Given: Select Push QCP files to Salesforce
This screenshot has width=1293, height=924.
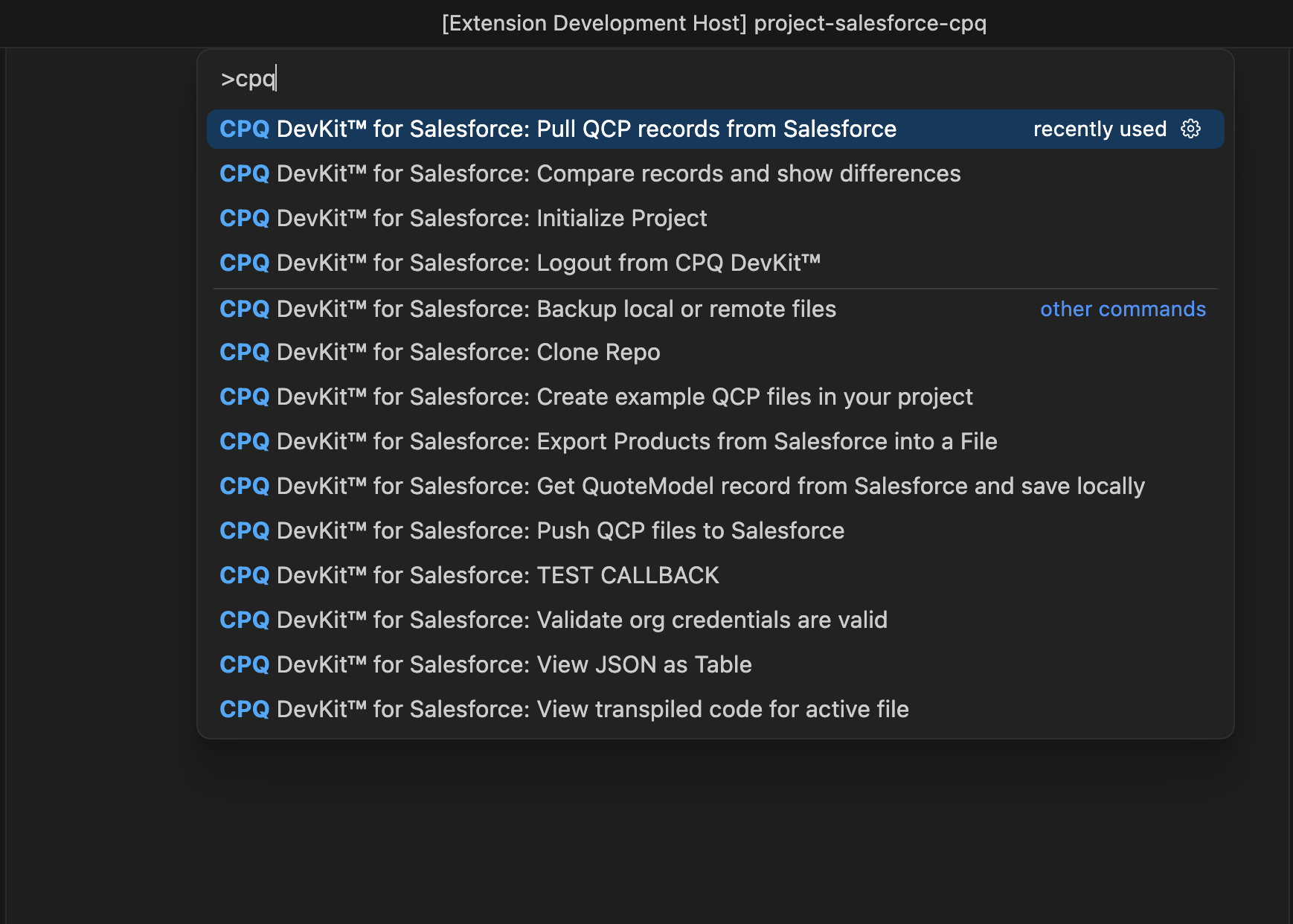Looking at the screenshot, I should click(x=715, y=530).
